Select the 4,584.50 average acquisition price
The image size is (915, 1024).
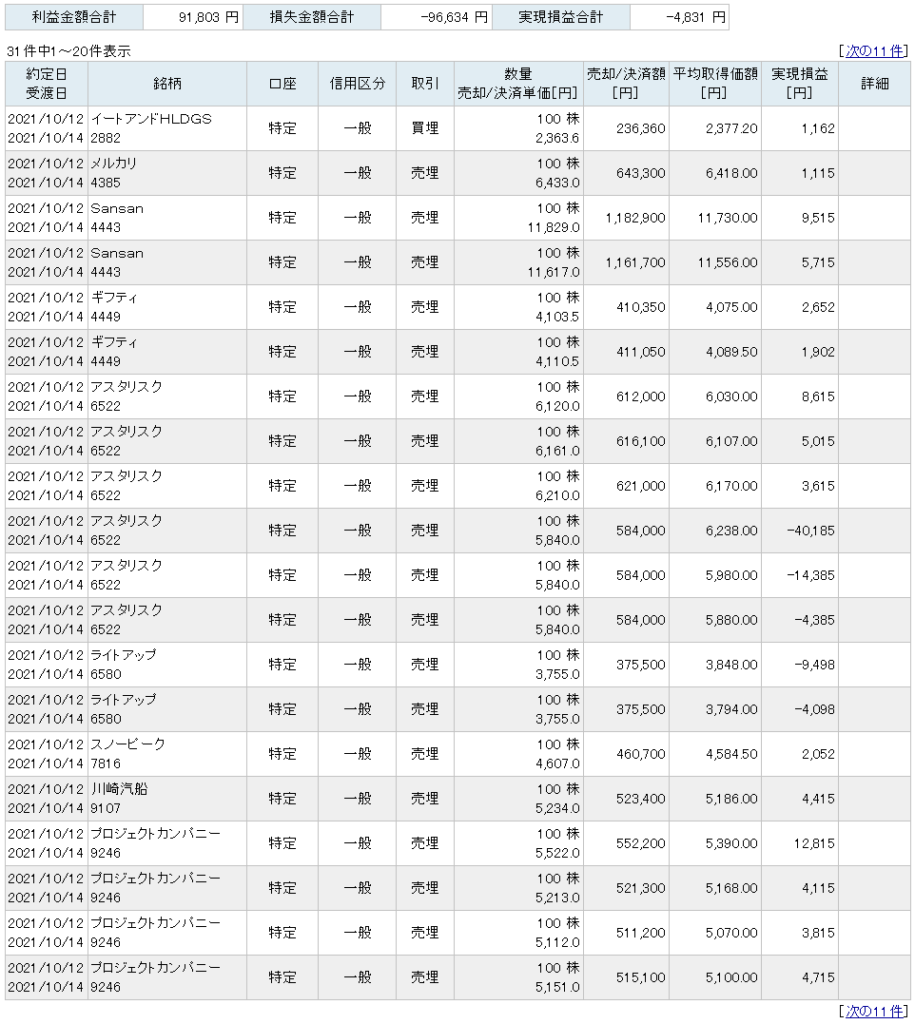tap(731, 754)
